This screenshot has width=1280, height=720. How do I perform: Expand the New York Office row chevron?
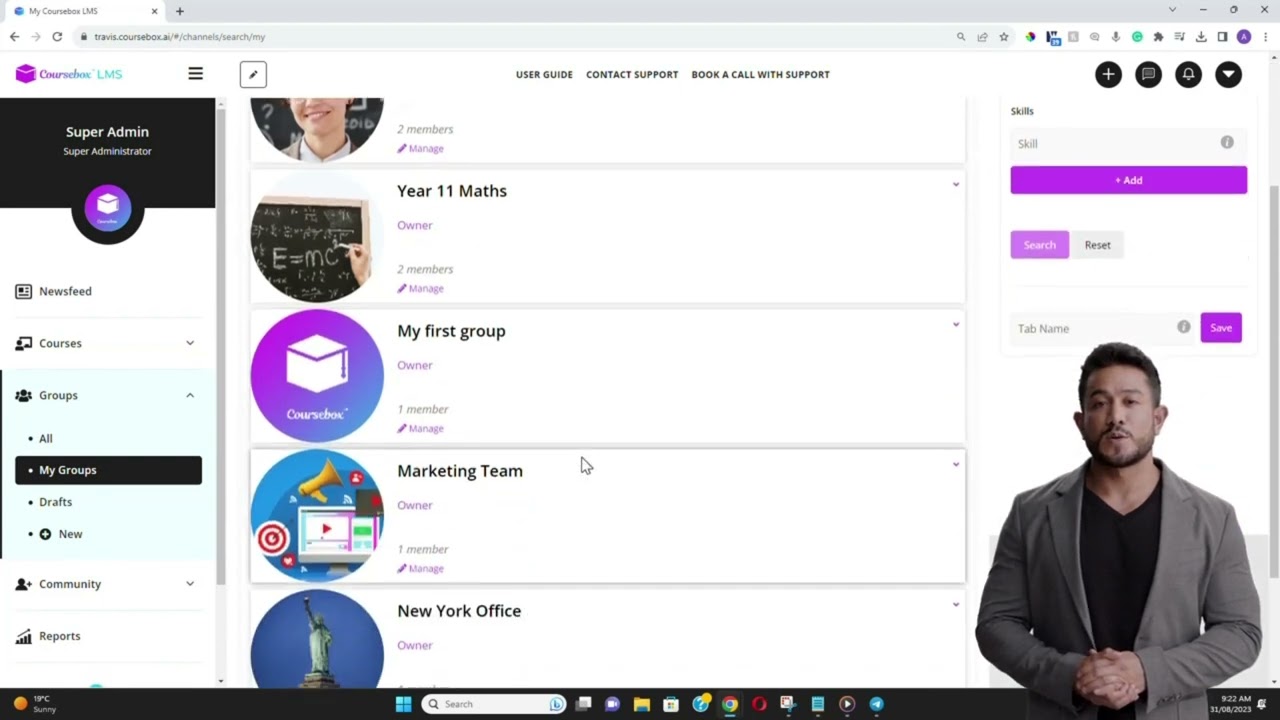click(956, 604)
